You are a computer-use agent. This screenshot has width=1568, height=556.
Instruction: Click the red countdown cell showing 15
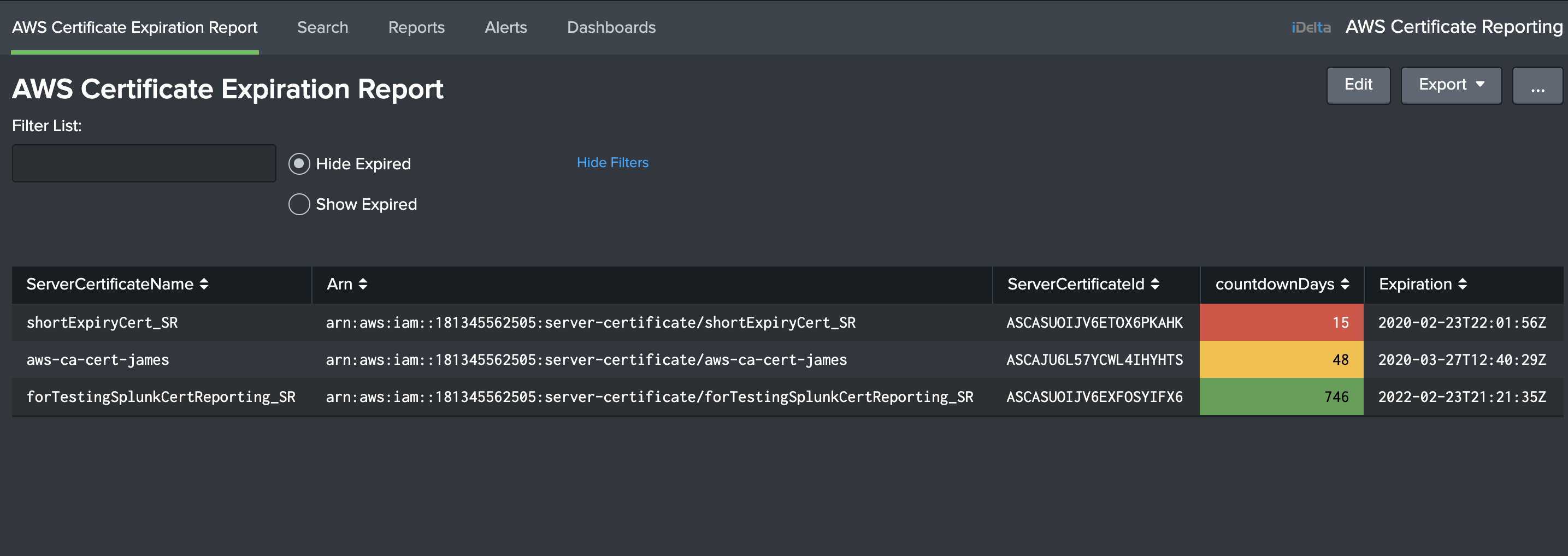1281,322
